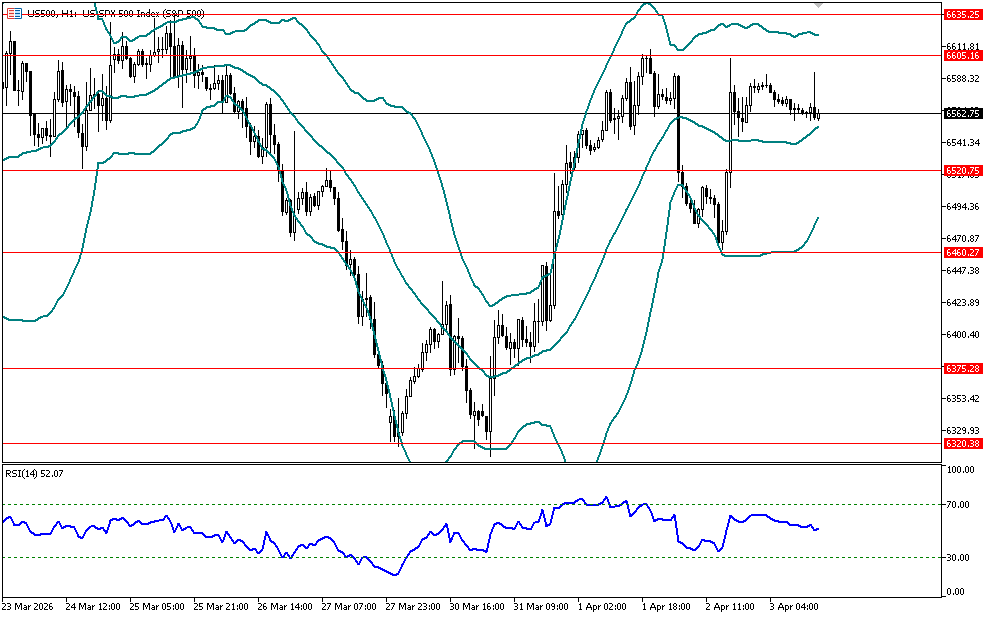Click the 1 Apr 02:00 time axis label
Image resolution: width=994 pixels, height=618 pixels.
[602, 607]
